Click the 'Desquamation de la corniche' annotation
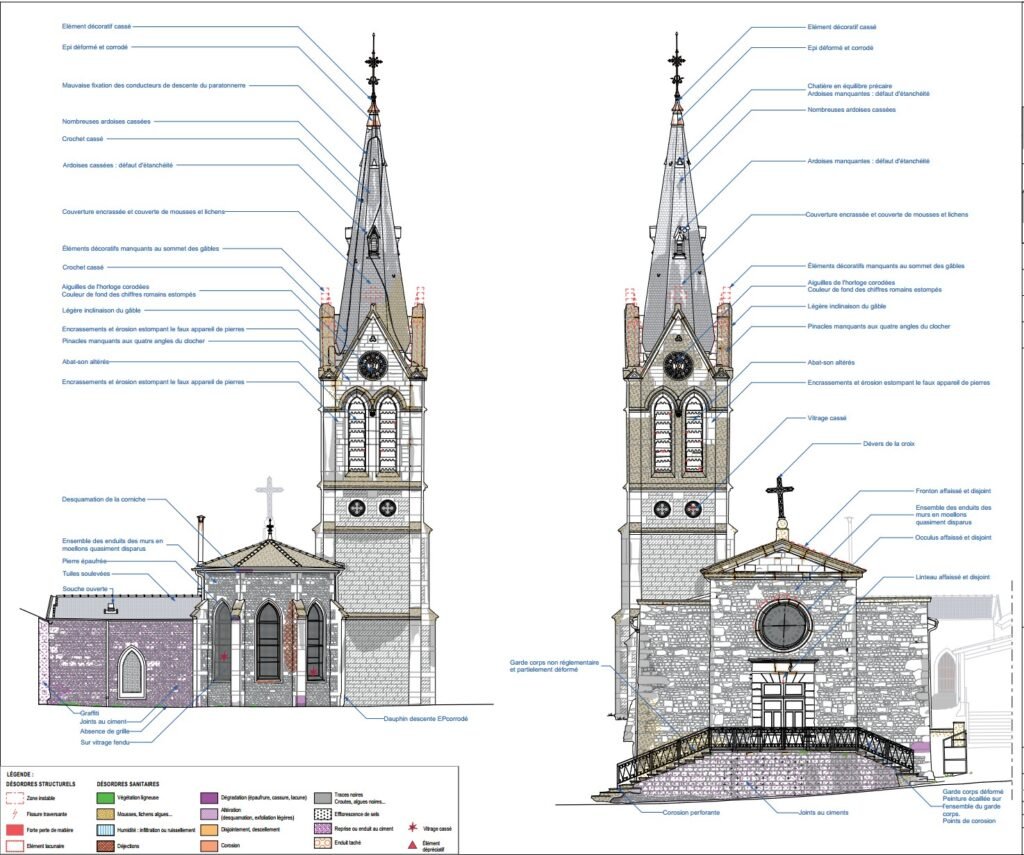Viewport: 1024px width, 855px height. click(104, 499)
